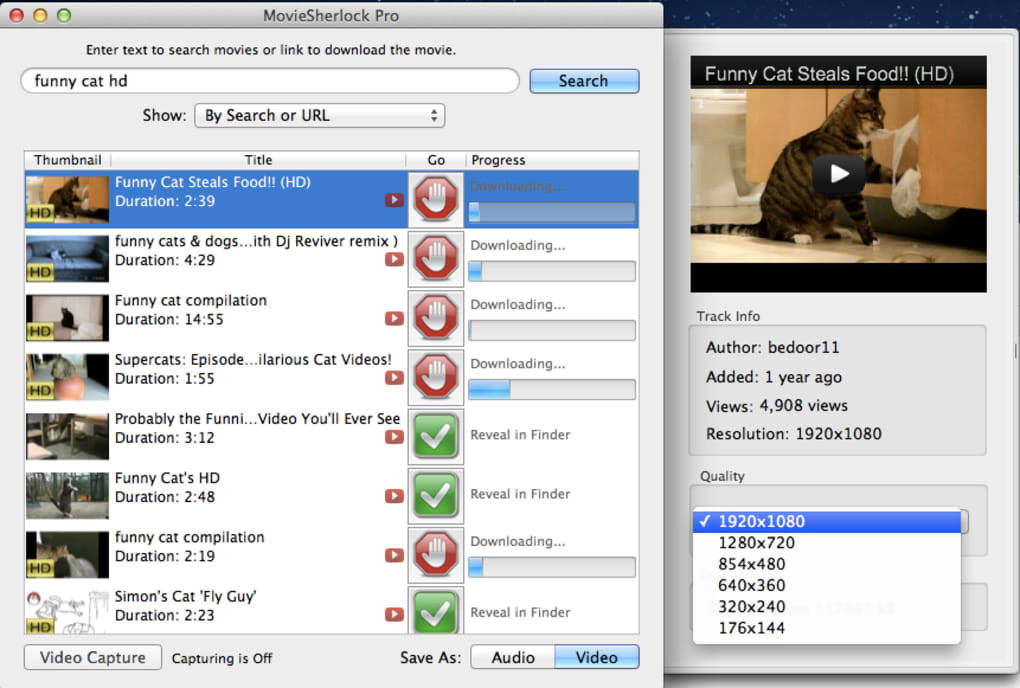The width and height of the screenshot is (1020, 688).
Task: Select 'Simon's Cat 'Fly Guy'' title text
Action: pyautogui.click(x=185, y=596)
